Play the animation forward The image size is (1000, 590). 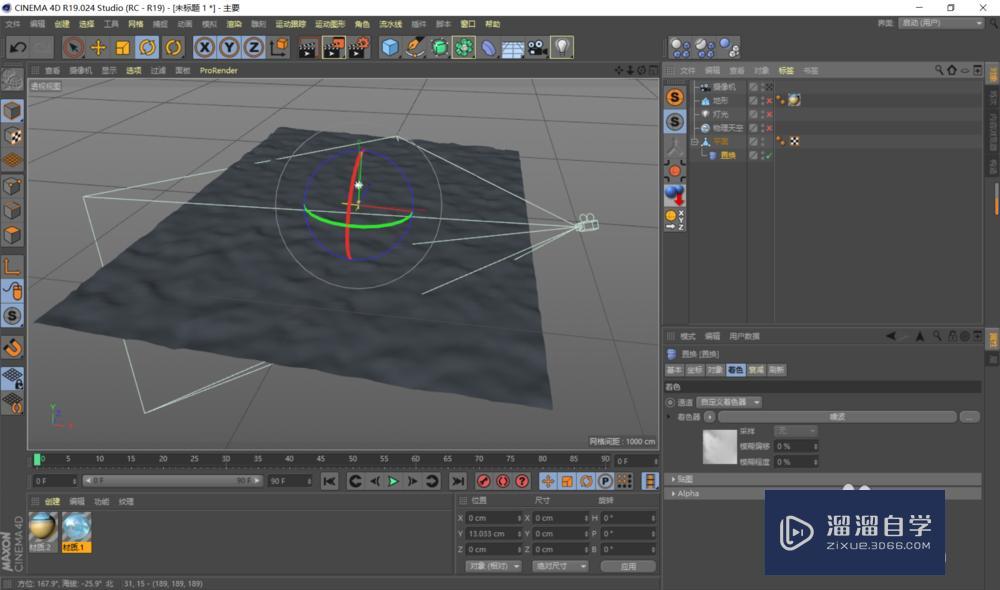tap(393, 482)
